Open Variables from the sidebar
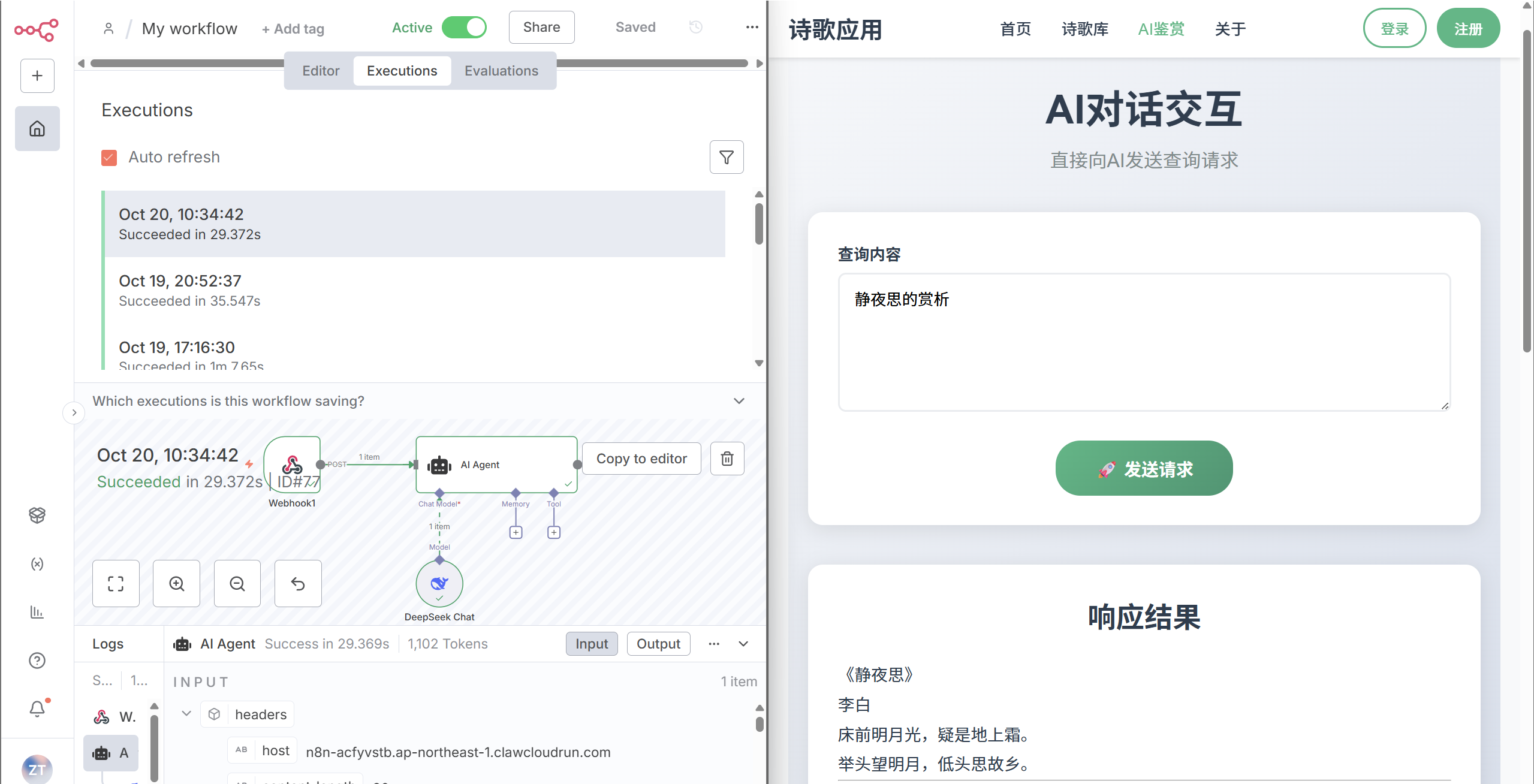This screenshot has width=1534, height=784. pyautogui.click(x=37, y=564)
